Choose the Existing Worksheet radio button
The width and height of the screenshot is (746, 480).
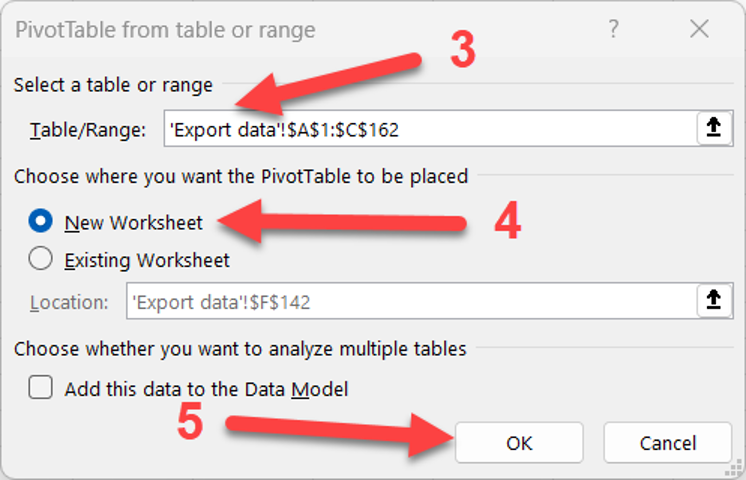(x=40, y=259)
